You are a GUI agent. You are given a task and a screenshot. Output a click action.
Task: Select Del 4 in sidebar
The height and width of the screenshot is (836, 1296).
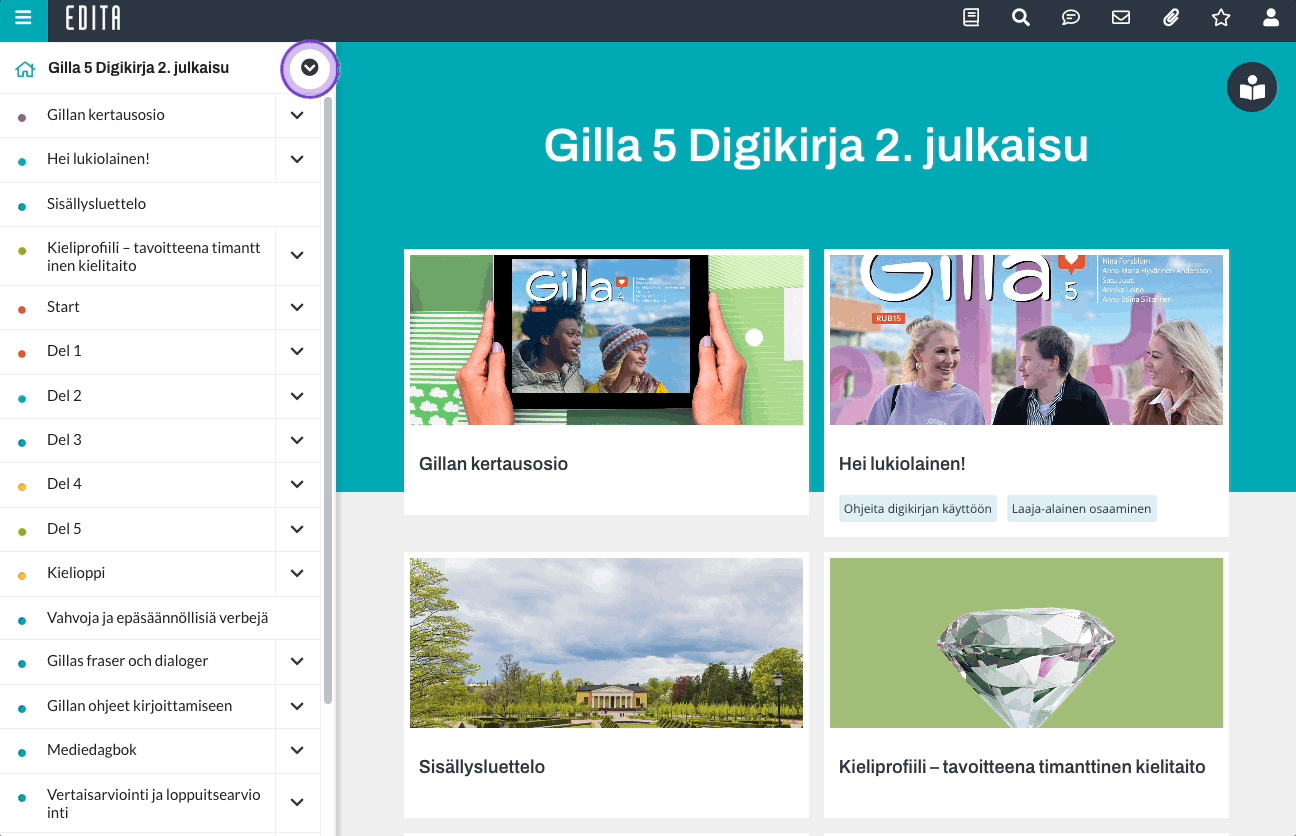coord(64,484)
